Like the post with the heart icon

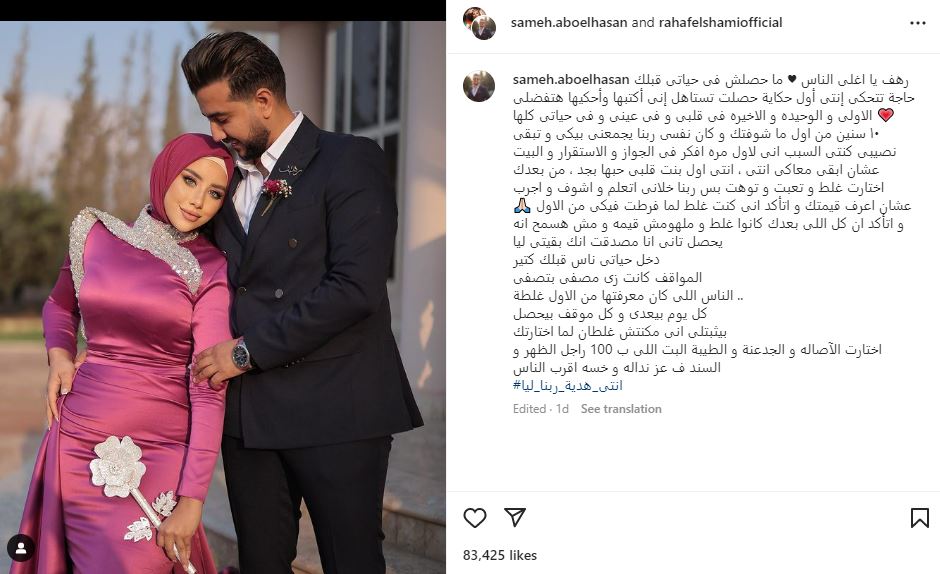(474, 518)
